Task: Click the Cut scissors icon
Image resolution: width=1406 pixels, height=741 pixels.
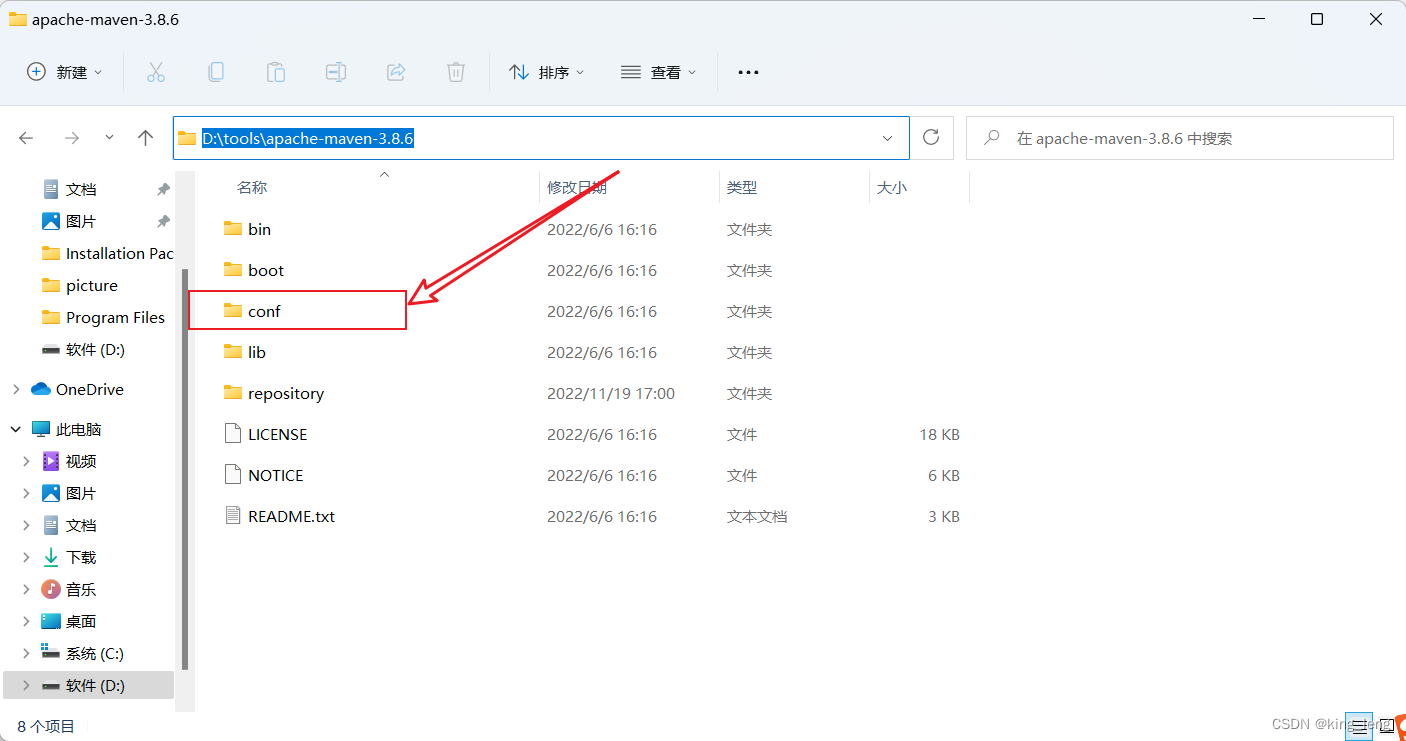Action: point(155,72)
